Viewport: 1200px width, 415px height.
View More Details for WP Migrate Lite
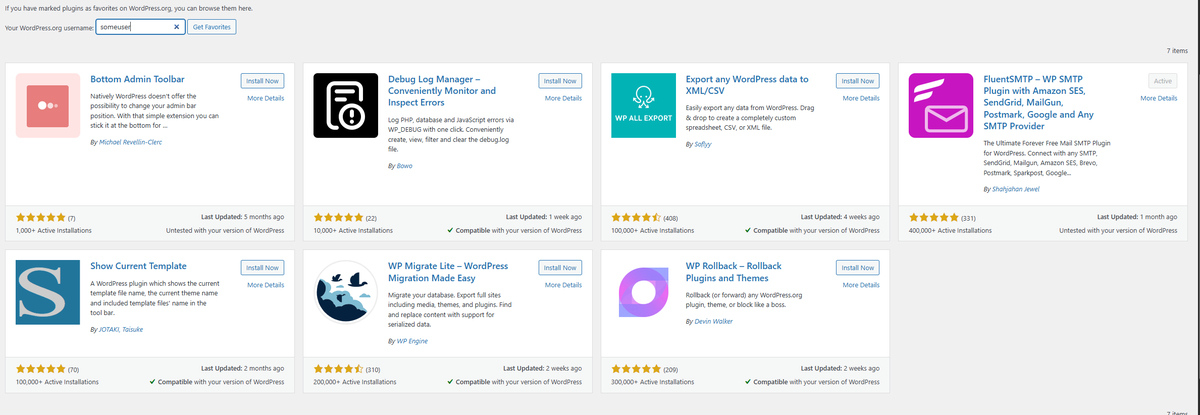[x=563, y=285]
